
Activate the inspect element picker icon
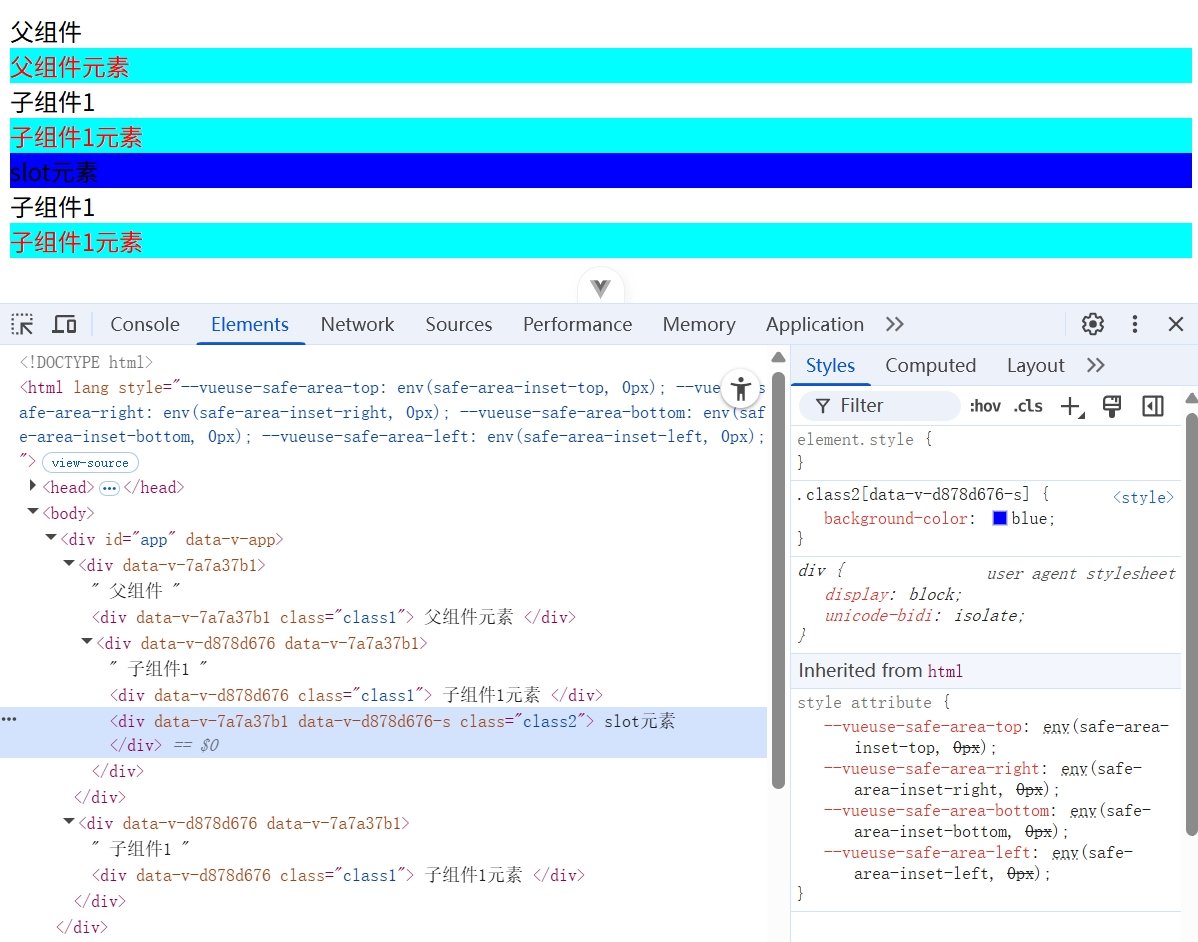22,324
